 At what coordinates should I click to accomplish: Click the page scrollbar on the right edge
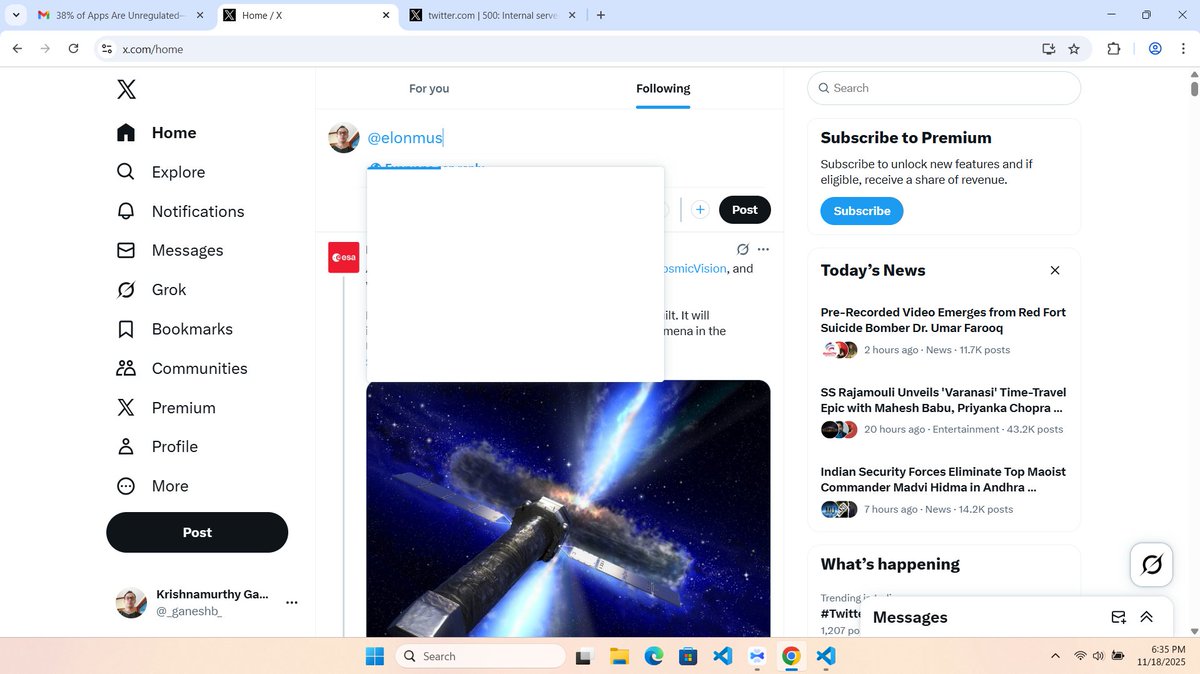point(1193,90)
